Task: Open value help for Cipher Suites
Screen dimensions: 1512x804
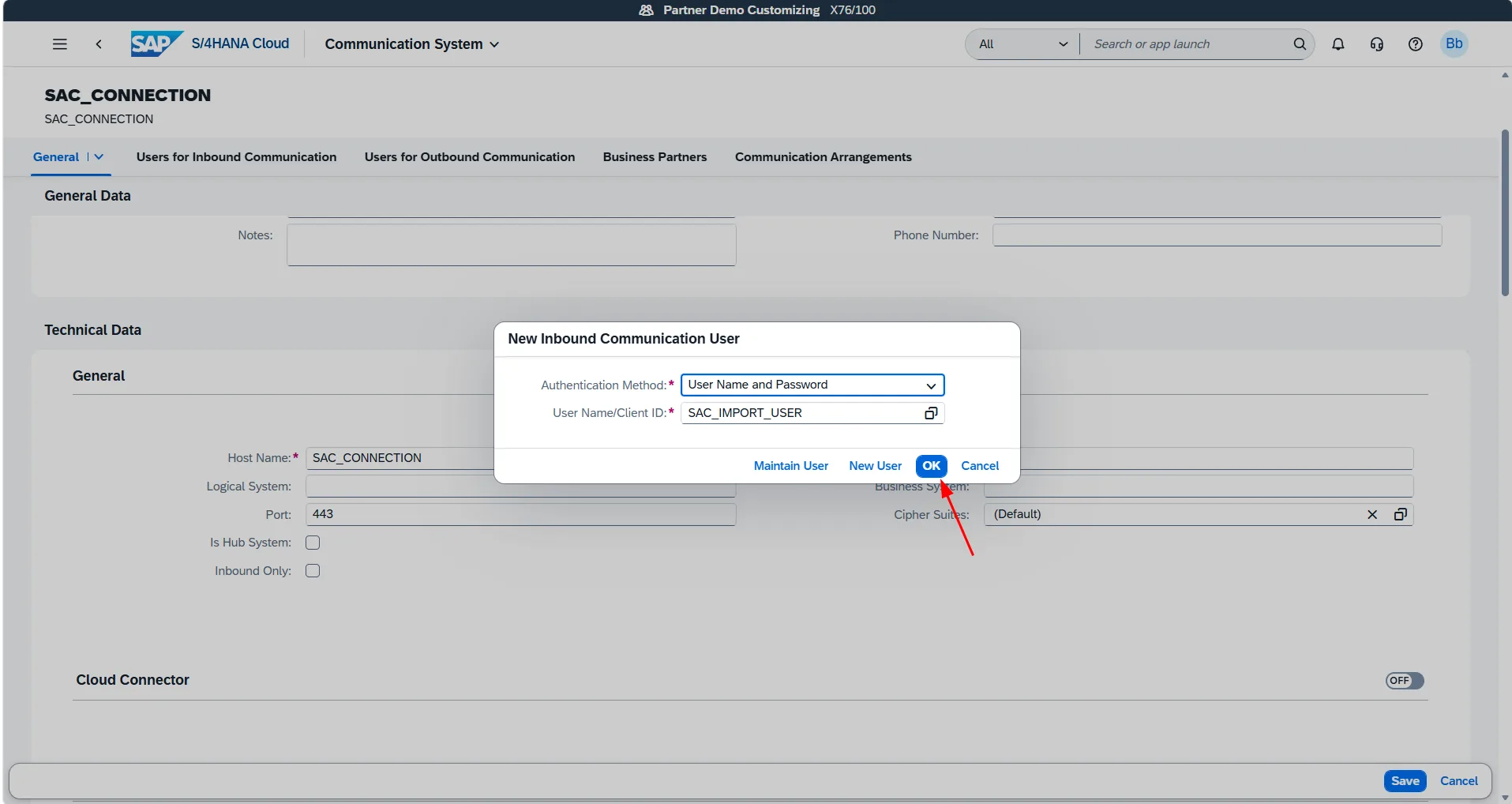Action: pyautogui.click(x=1401, y=514)
